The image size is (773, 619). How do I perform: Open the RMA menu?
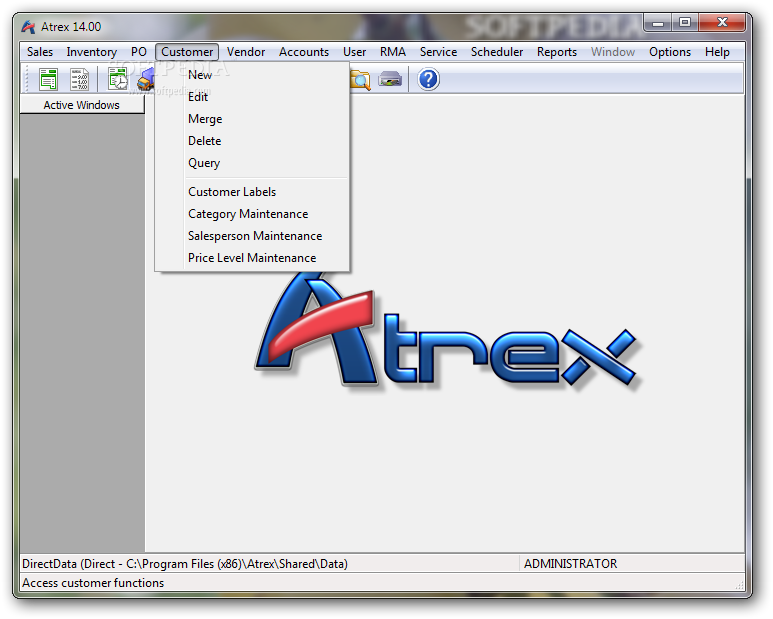coord(393,52)
